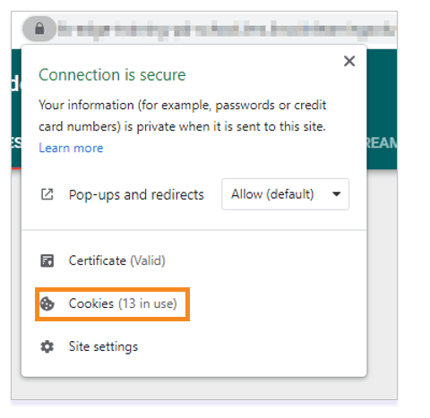Click the cookie icon
The height and width of the screenshot is (418, 430).
click(x=47, y=304)
